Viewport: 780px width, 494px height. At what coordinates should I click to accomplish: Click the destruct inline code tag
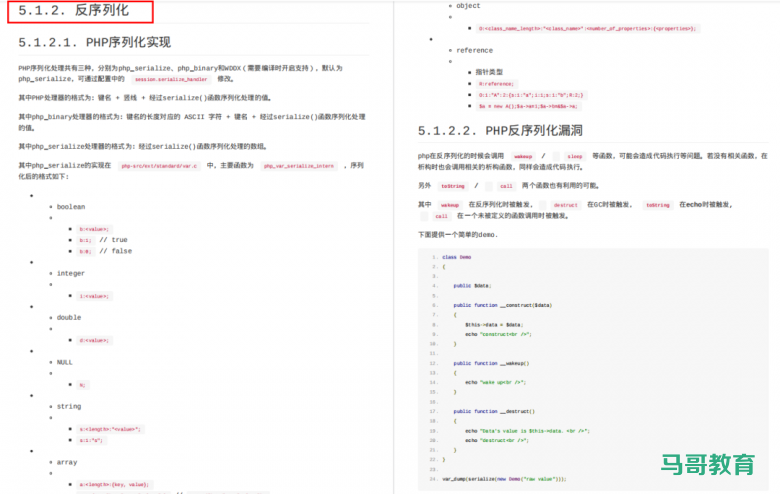(x=565, y=205)
